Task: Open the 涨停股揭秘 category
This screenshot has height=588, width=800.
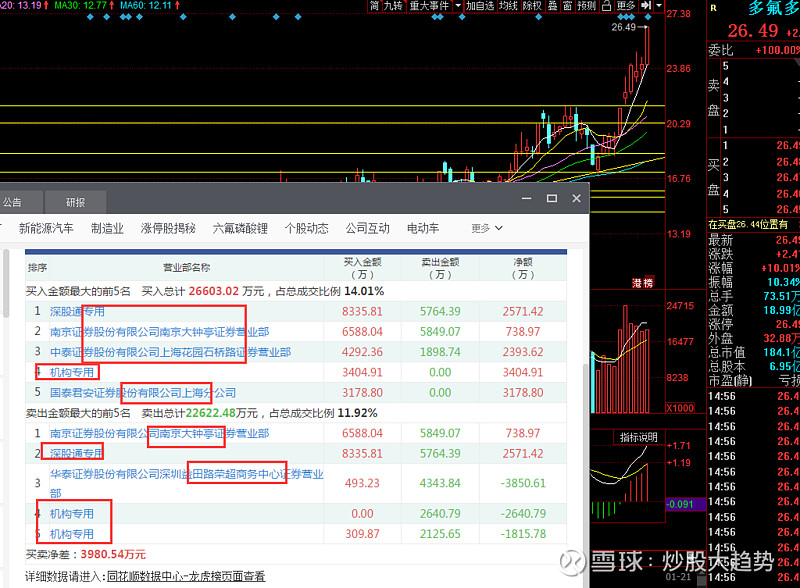Action: (x=168, y=228)
